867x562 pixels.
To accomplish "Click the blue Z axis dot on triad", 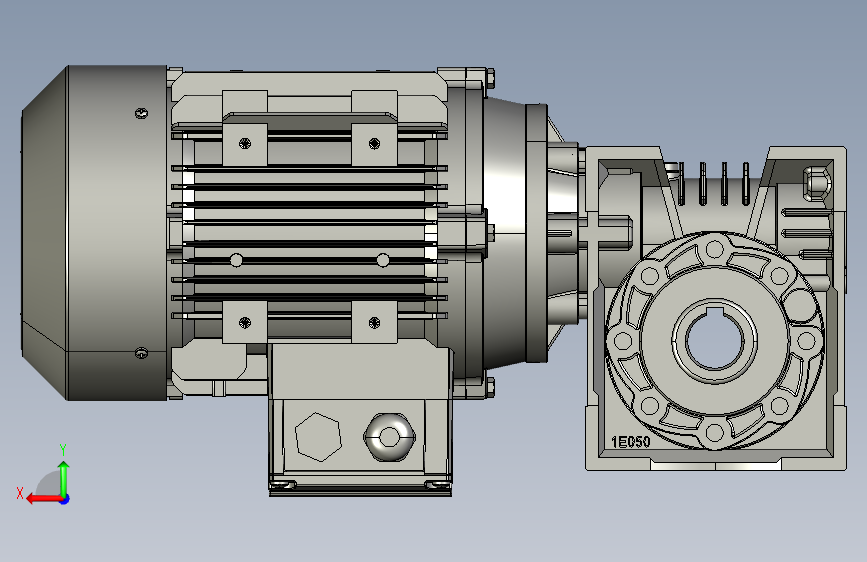I will [65, 499].
